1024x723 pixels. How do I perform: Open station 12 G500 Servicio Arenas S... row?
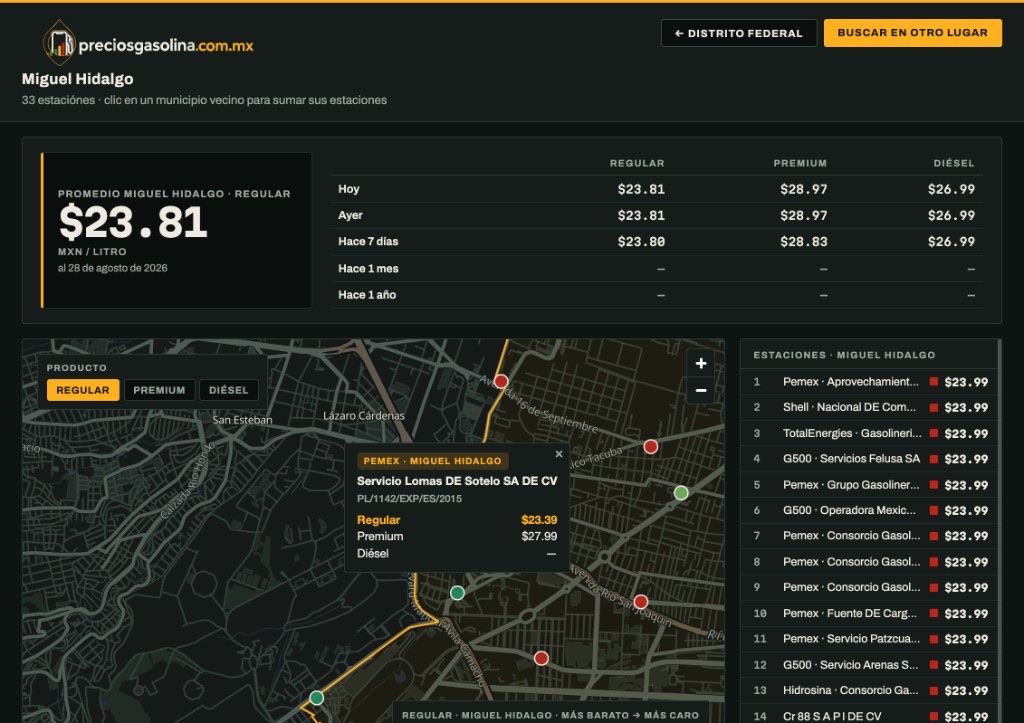coord(869,665)
